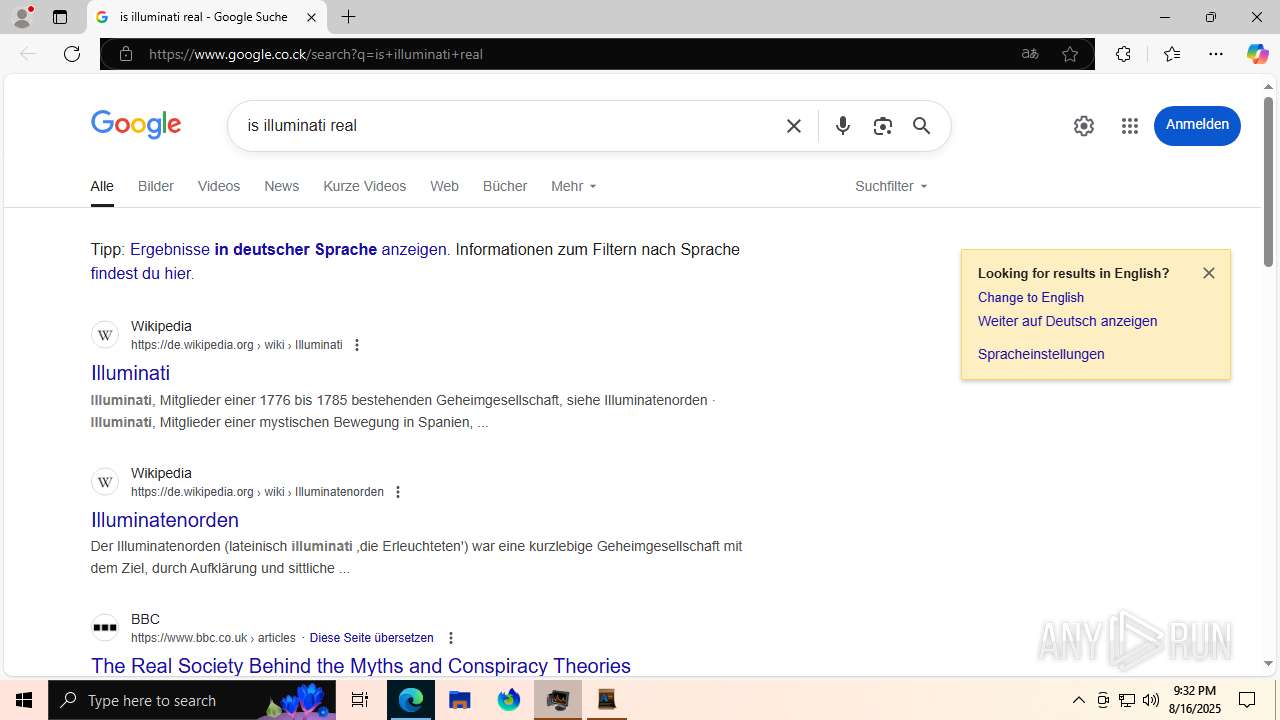Click Change to English link
Image resolution: width=1280 pixels, height=720 pixels.
[x=1031, y=297]
